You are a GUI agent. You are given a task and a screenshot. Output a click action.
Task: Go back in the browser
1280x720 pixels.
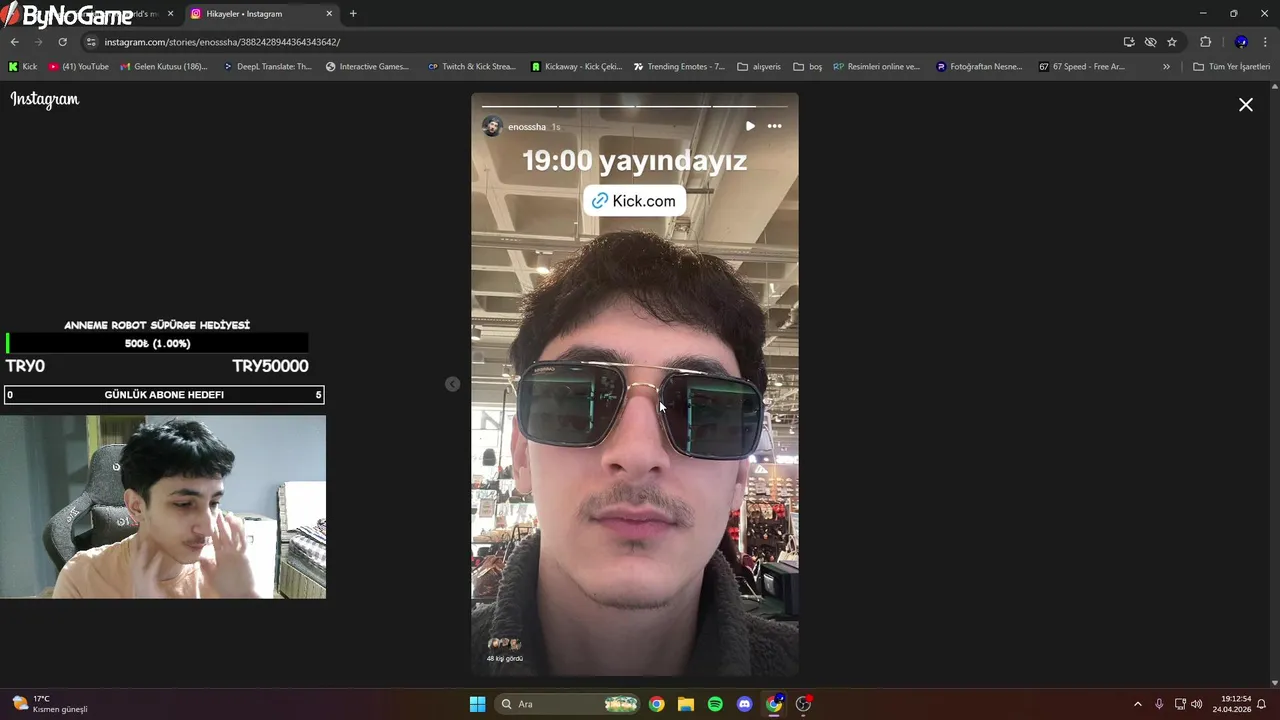tap(14, 42)
